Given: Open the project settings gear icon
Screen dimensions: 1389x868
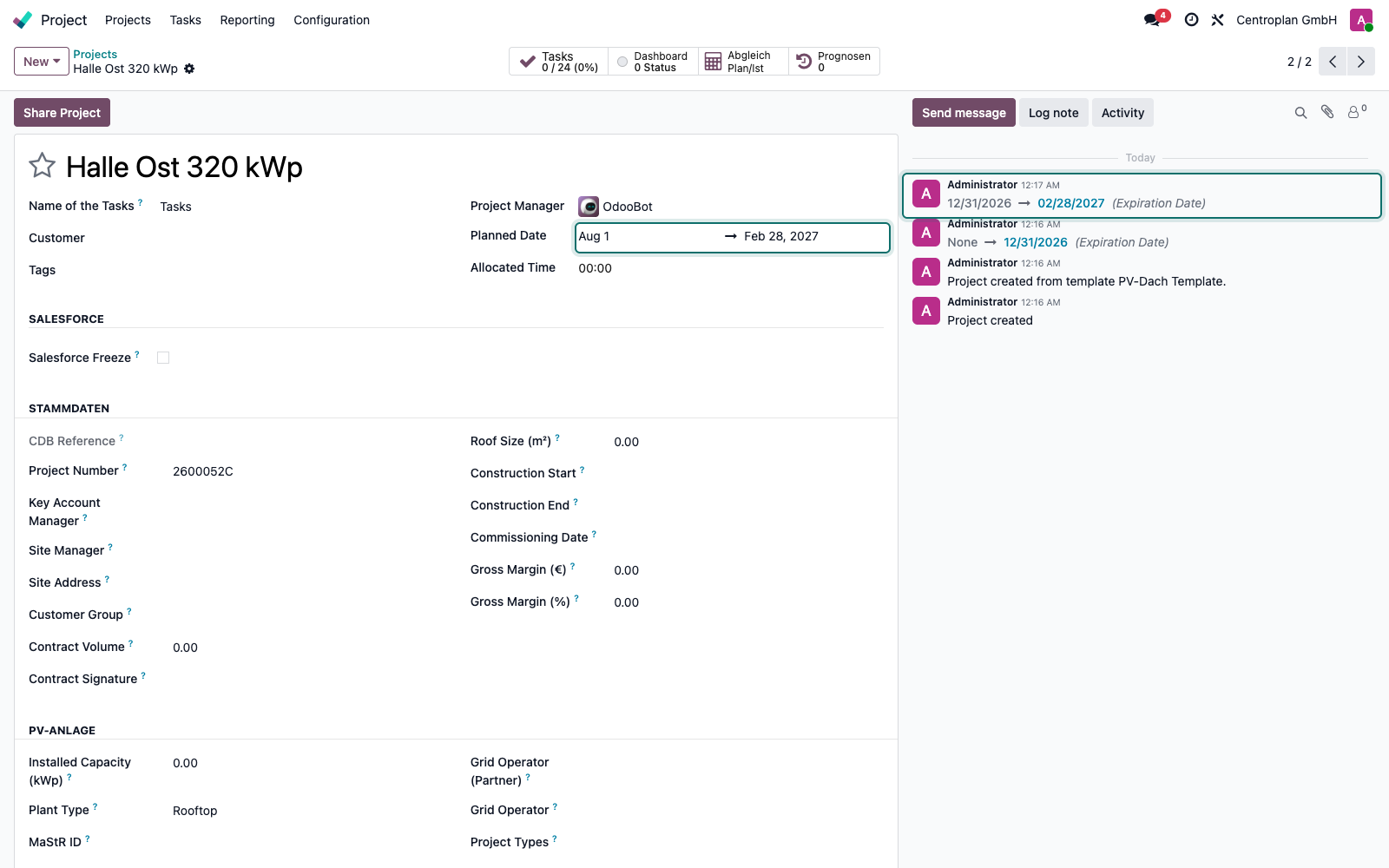Looking at the screenshot, I should (189, 69).
